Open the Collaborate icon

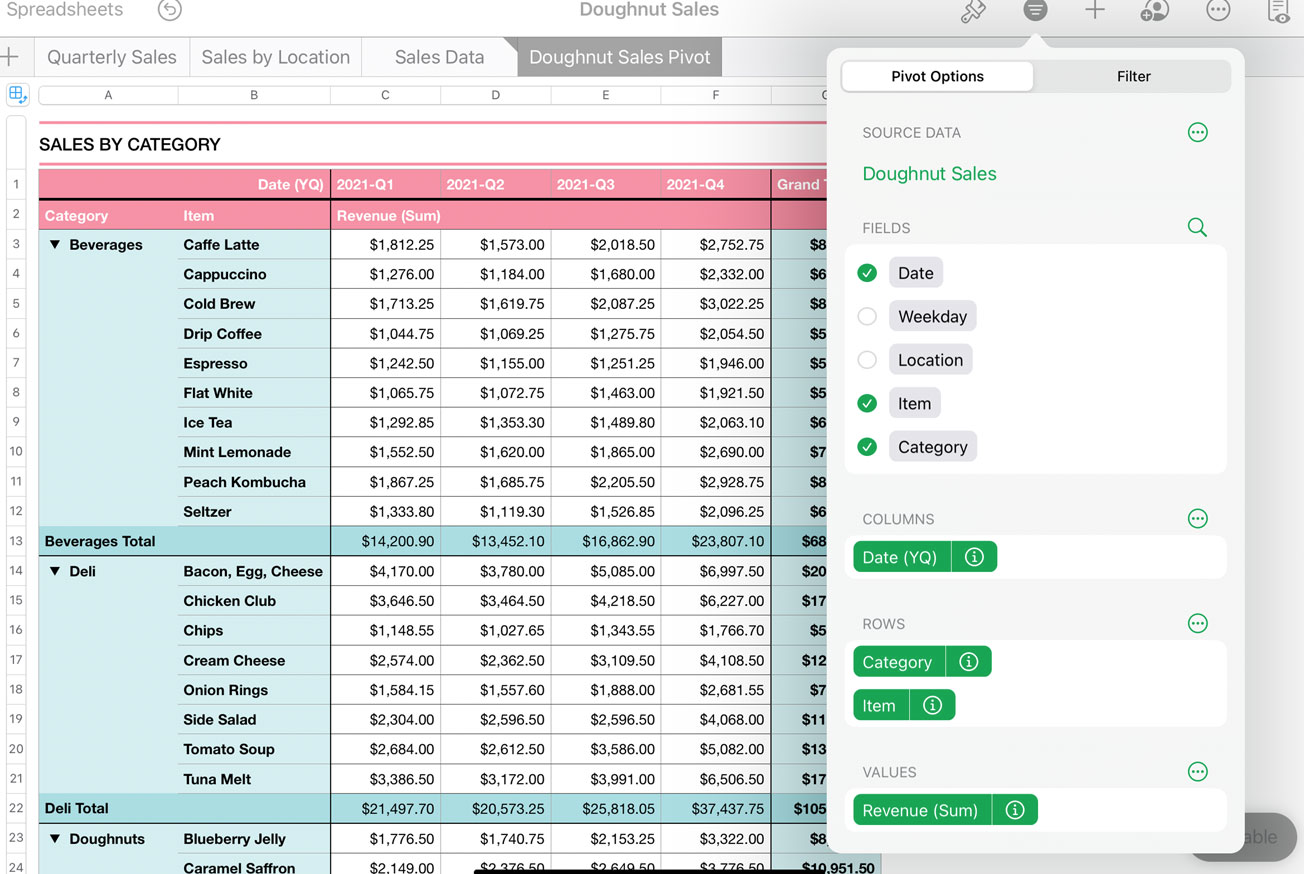click(1154, 11)
